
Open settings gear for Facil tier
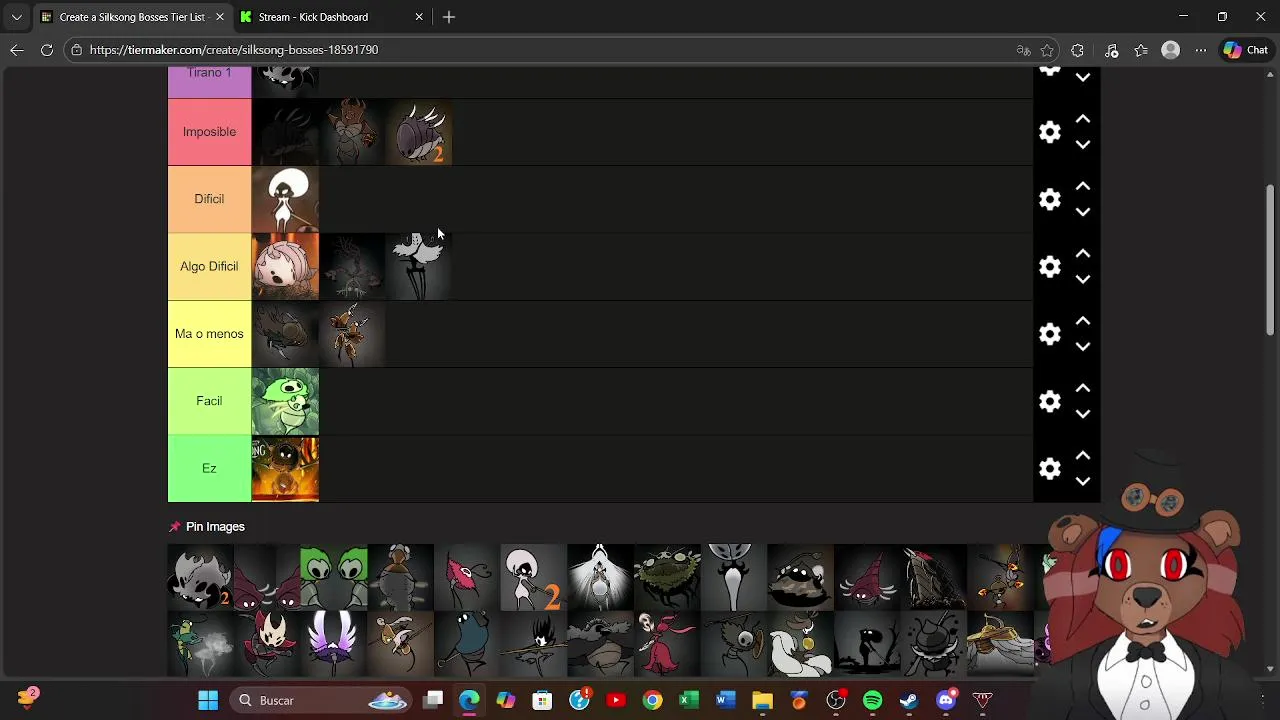pyautogui.click(x=1049, y=401)
